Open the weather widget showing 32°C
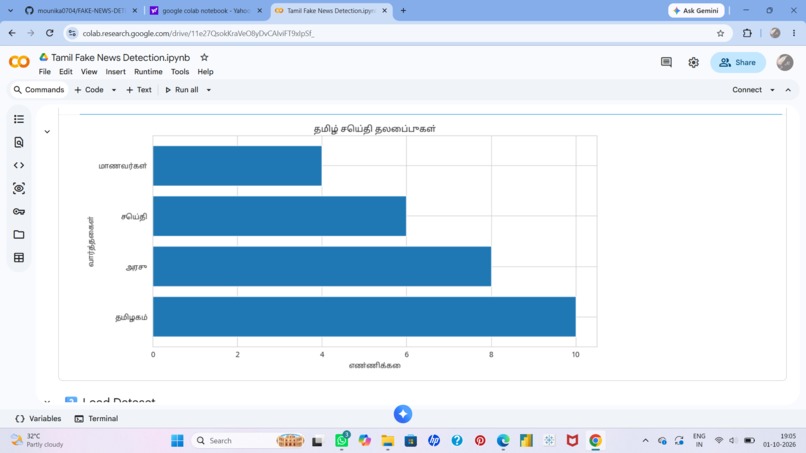The height and width of the screenshot is (453, 806). (x=38, y=440)
